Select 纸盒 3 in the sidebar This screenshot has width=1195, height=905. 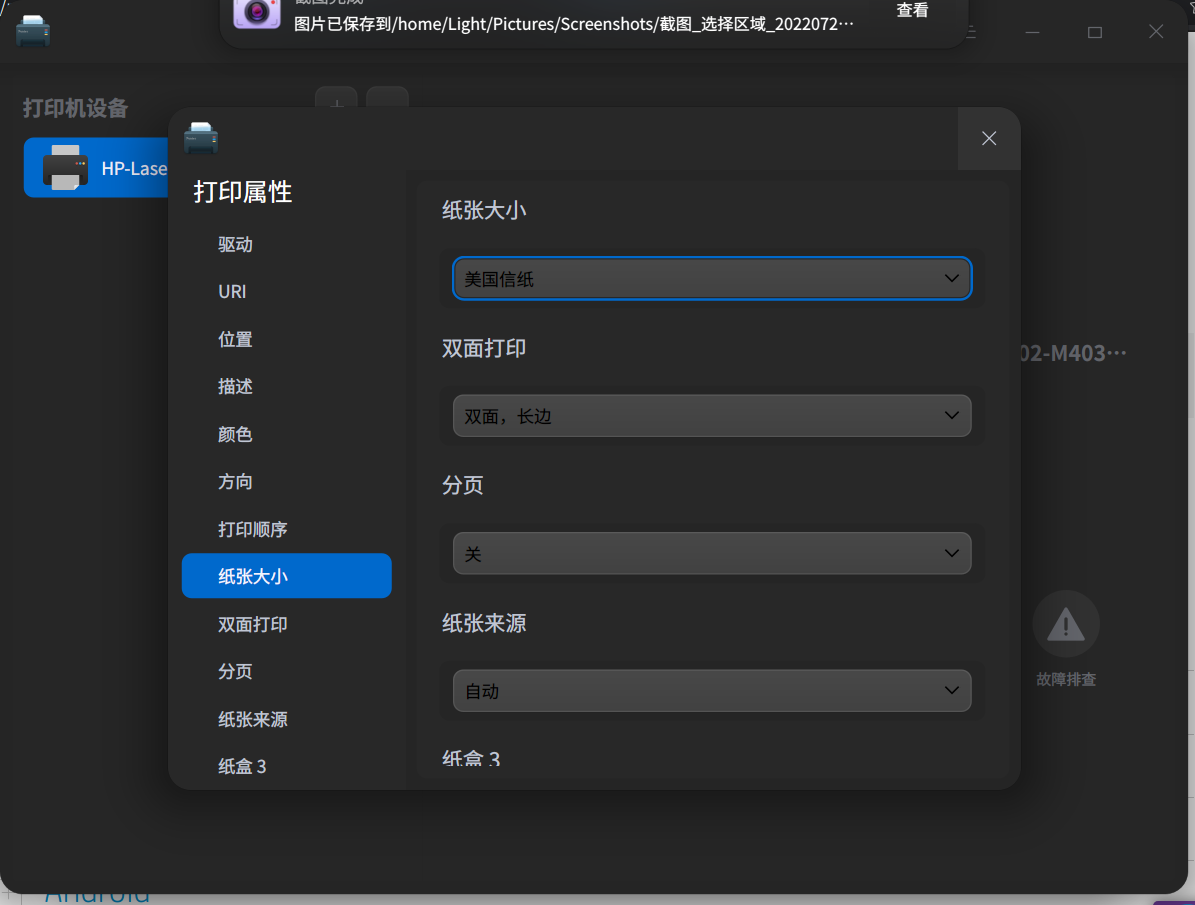(241, 766)
